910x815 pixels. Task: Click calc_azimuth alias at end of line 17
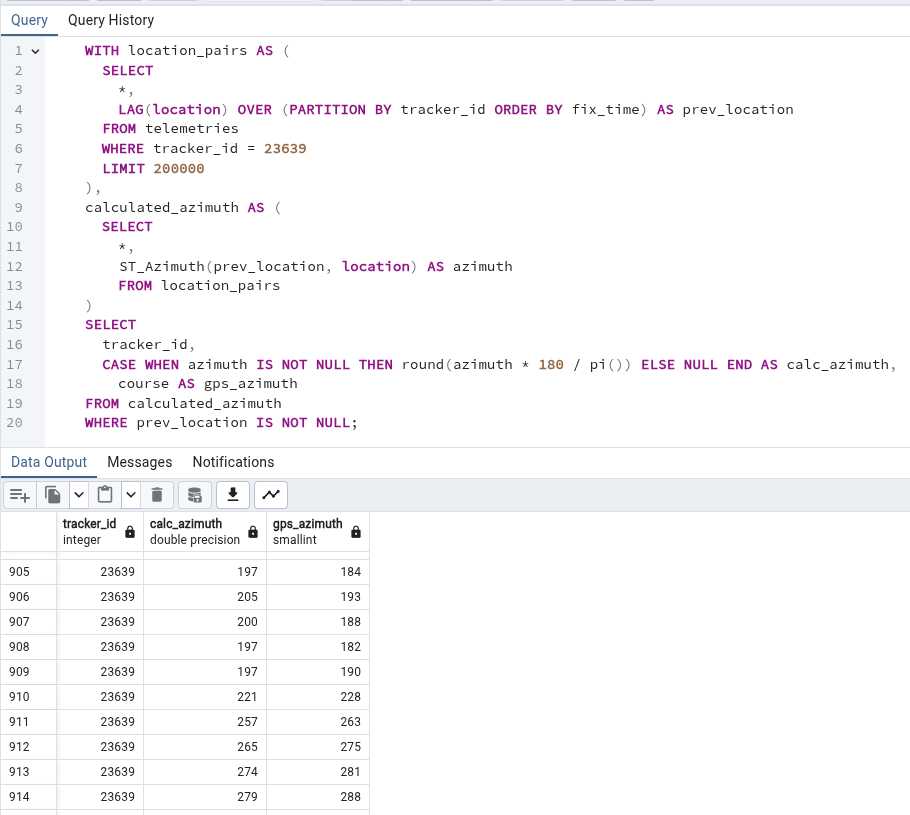click(837, 365)
